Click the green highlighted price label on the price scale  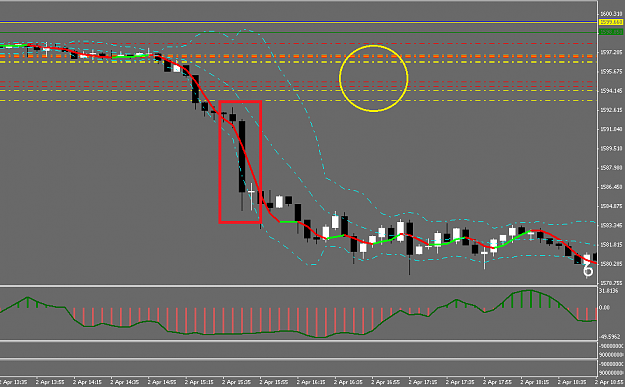(611, 32)
